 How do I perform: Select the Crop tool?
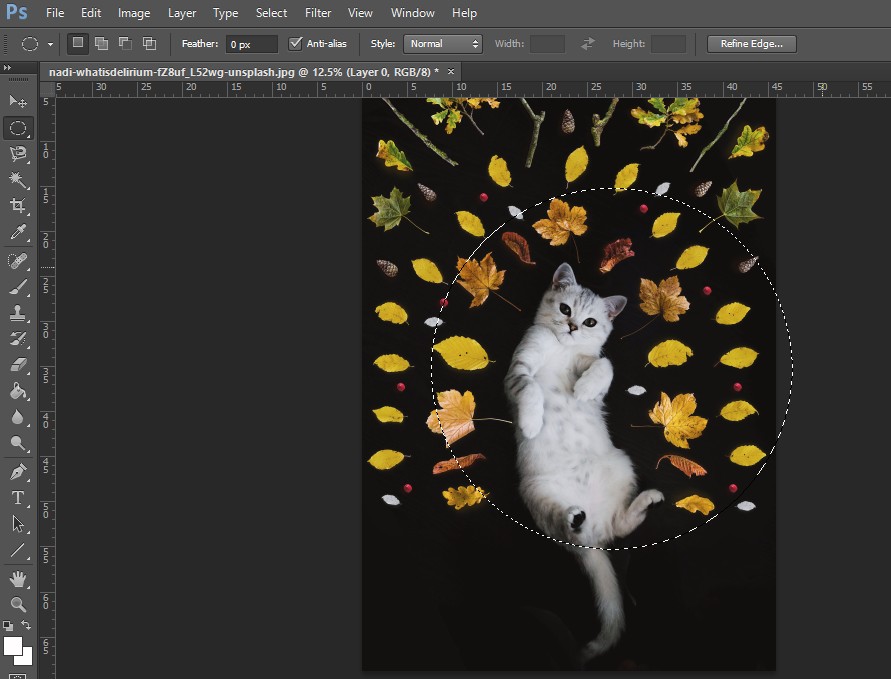[x=18, y=205]
